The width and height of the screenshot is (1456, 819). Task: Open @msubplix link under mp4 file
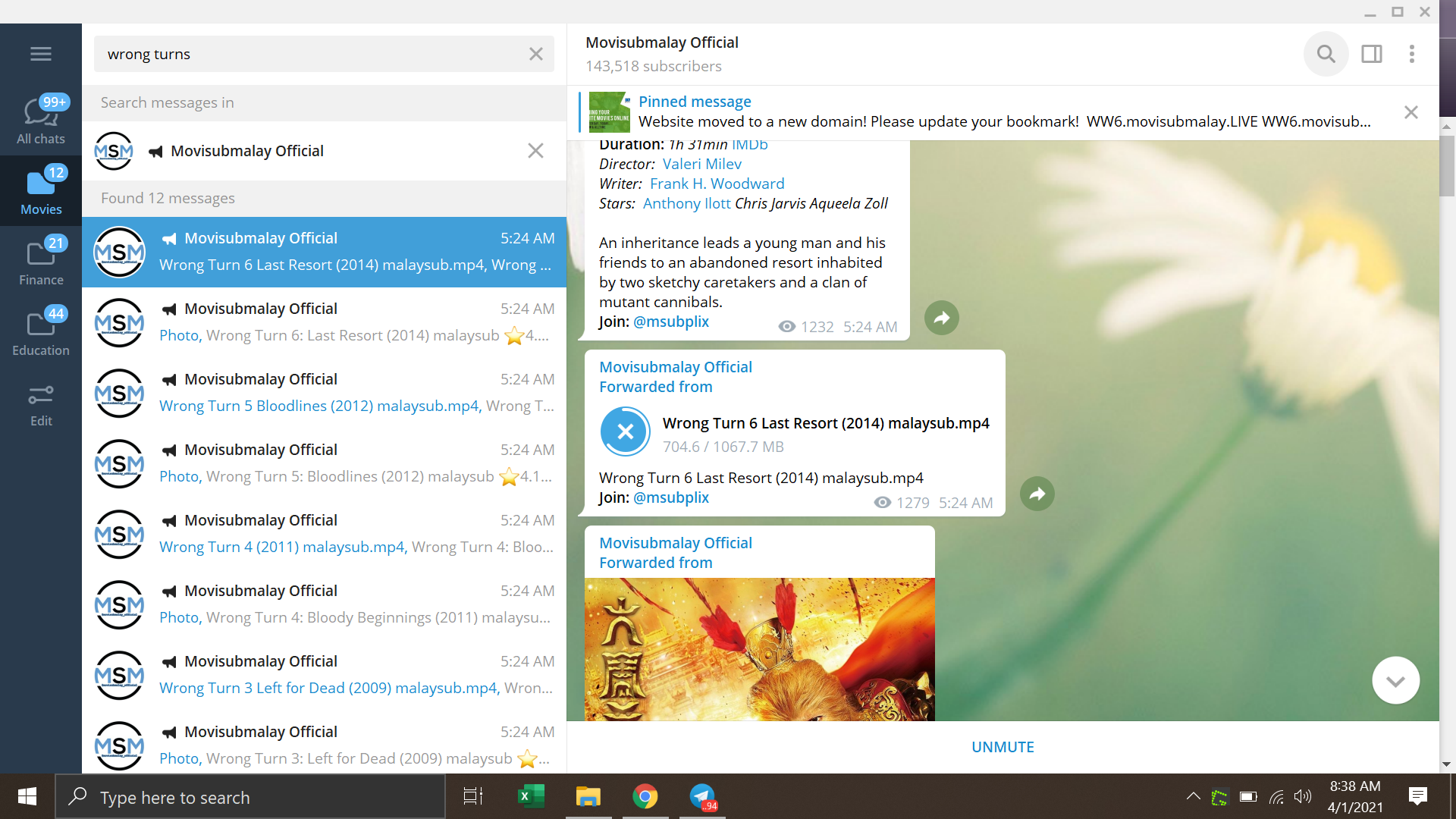(671, 497)
